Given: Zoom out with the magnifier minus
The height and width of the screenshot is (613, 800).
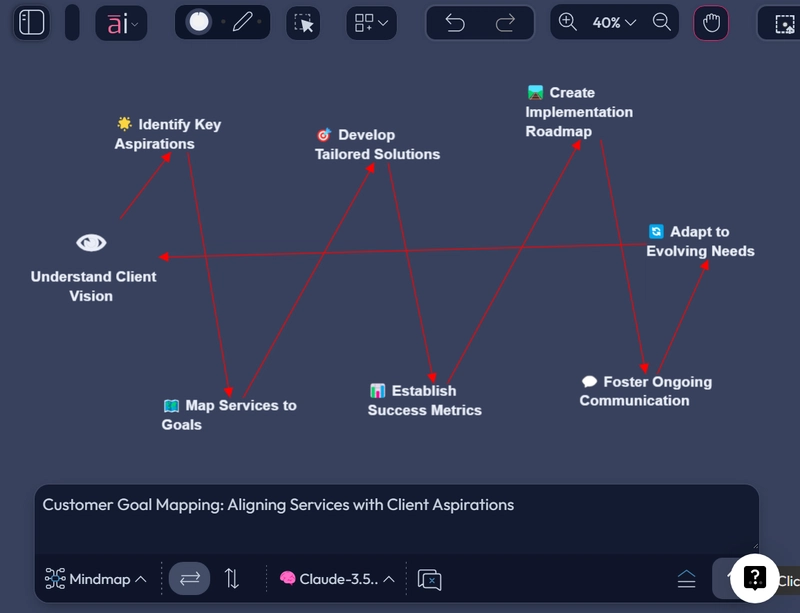Looking at the screenshot, I should [x=662, y=22].
